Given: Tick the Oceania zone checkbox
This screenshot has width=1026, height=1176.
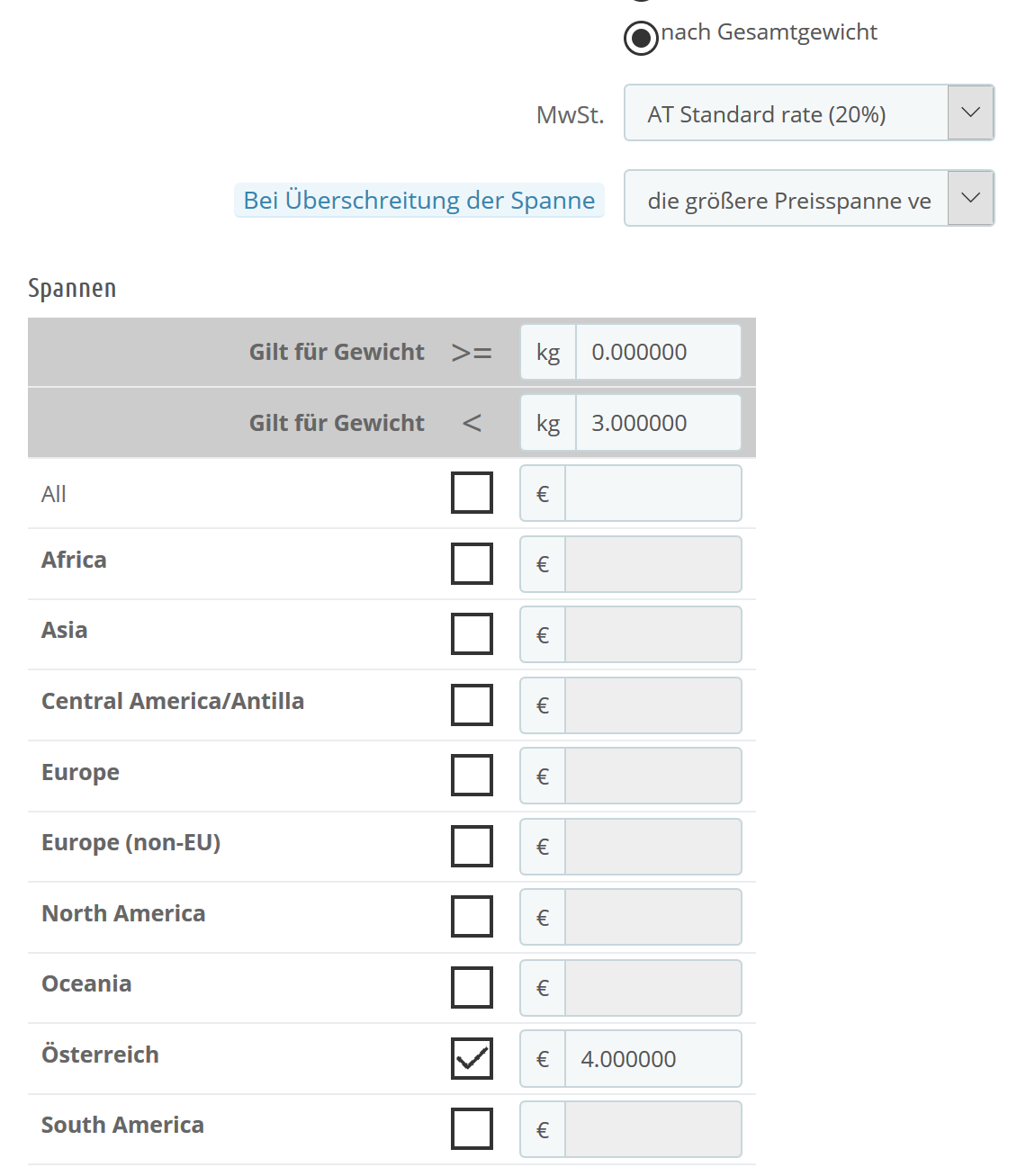Looking at the screenshot, I should 472,987.
